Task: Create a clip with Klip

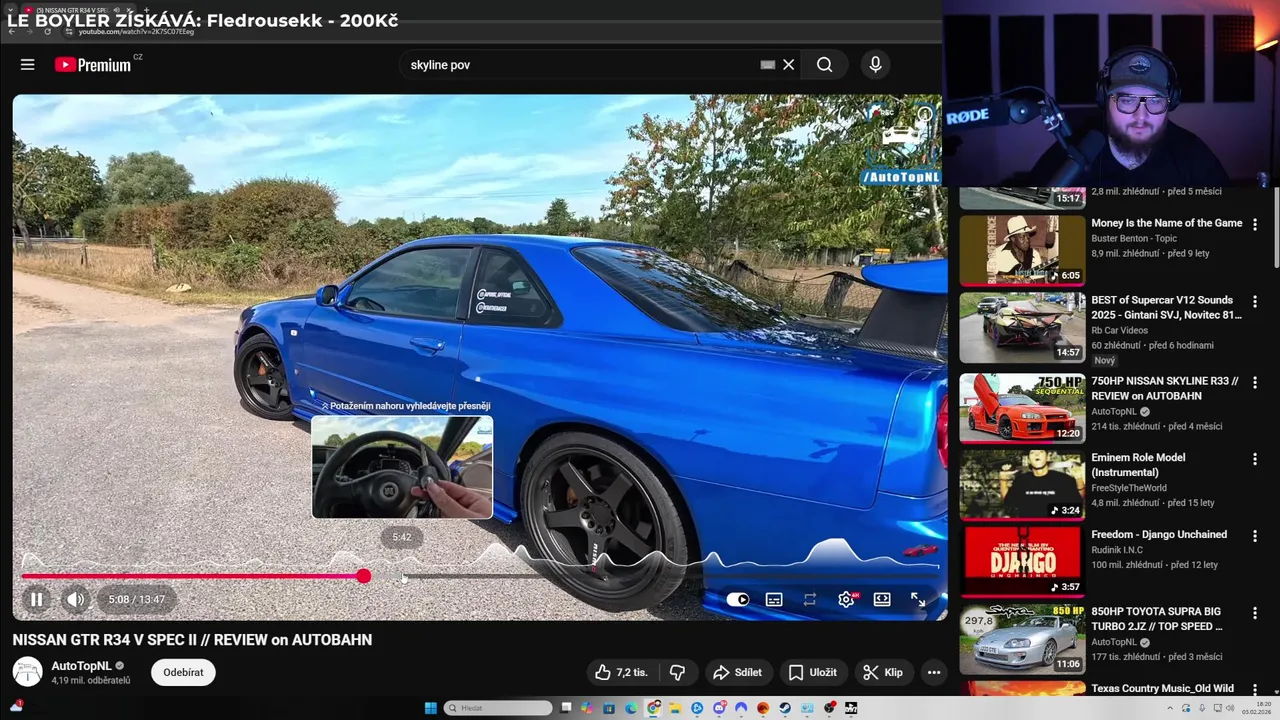Action: (x=883, y=672)
